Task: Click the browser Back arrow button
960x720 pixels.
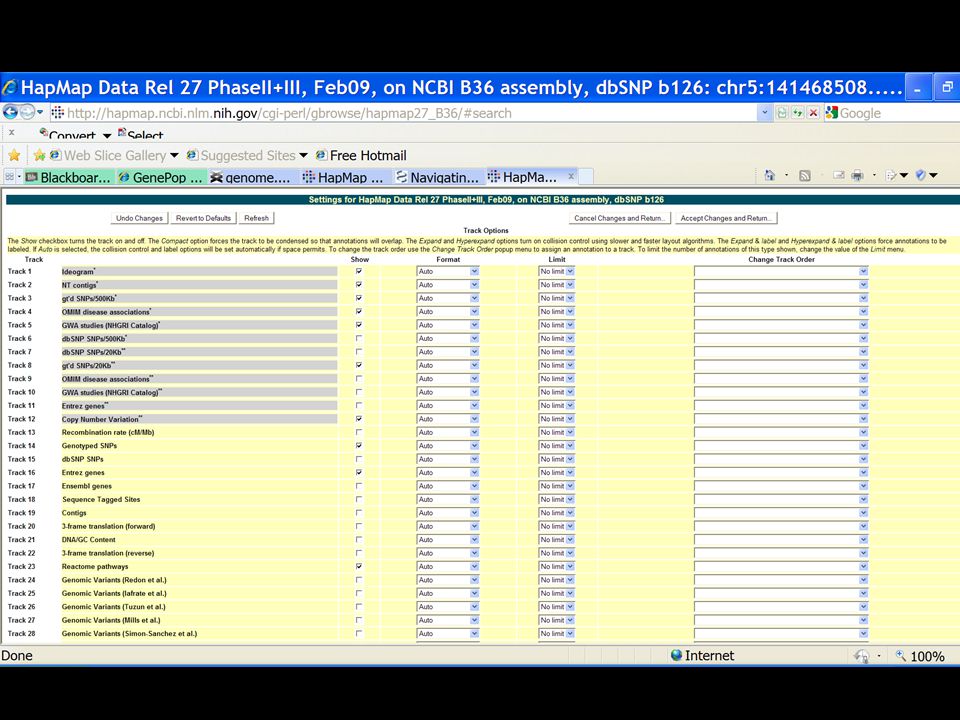Action: [10, 113]
